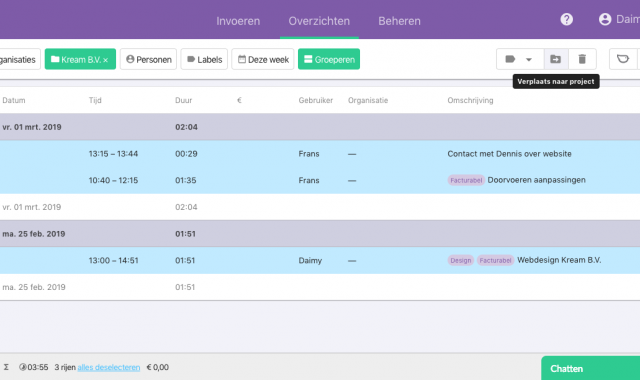Viewport: 640px width, 380px height.
Task: Delete selected rows with trash icon
Action: [x=582, y=59]
